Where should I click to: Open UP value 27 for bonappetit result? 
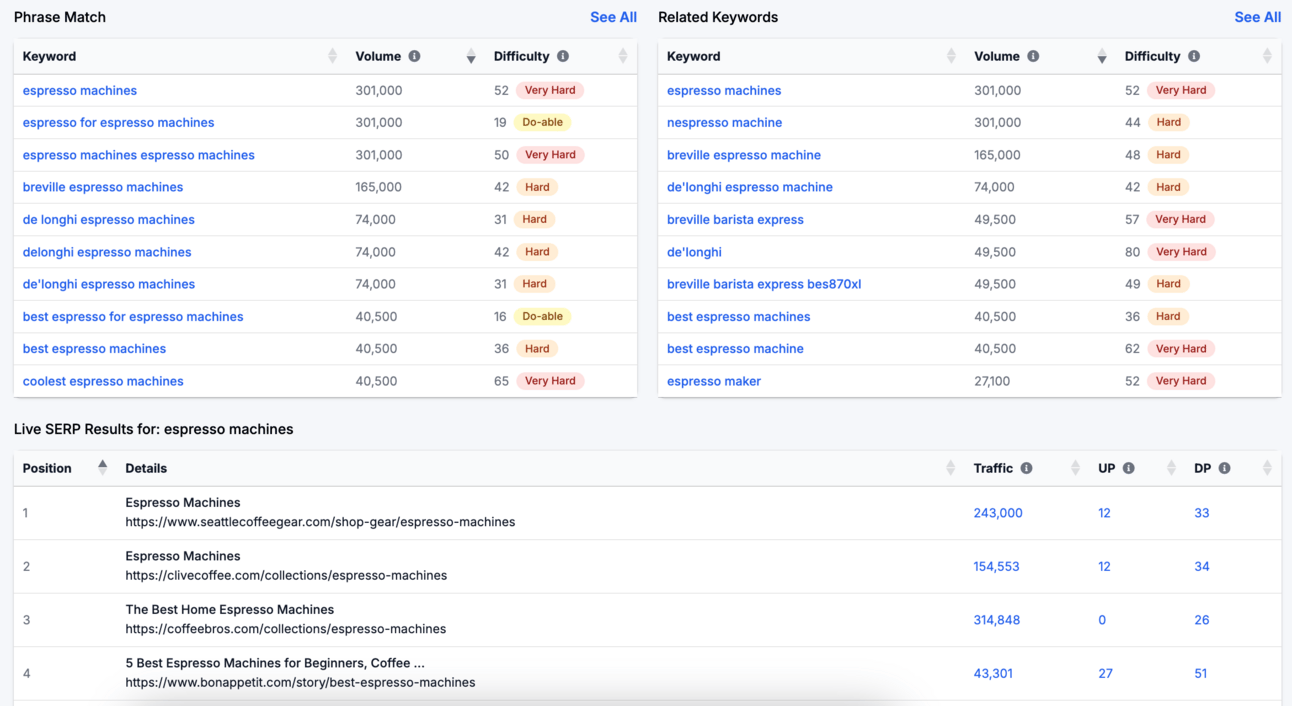point(1105,673)
